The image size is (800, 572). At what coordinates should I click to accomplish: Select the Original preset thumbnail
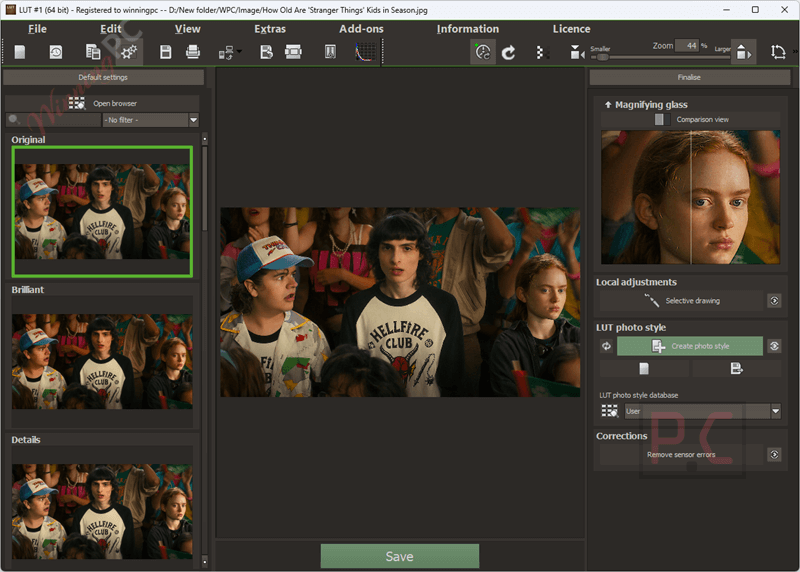tap(102, 211)
